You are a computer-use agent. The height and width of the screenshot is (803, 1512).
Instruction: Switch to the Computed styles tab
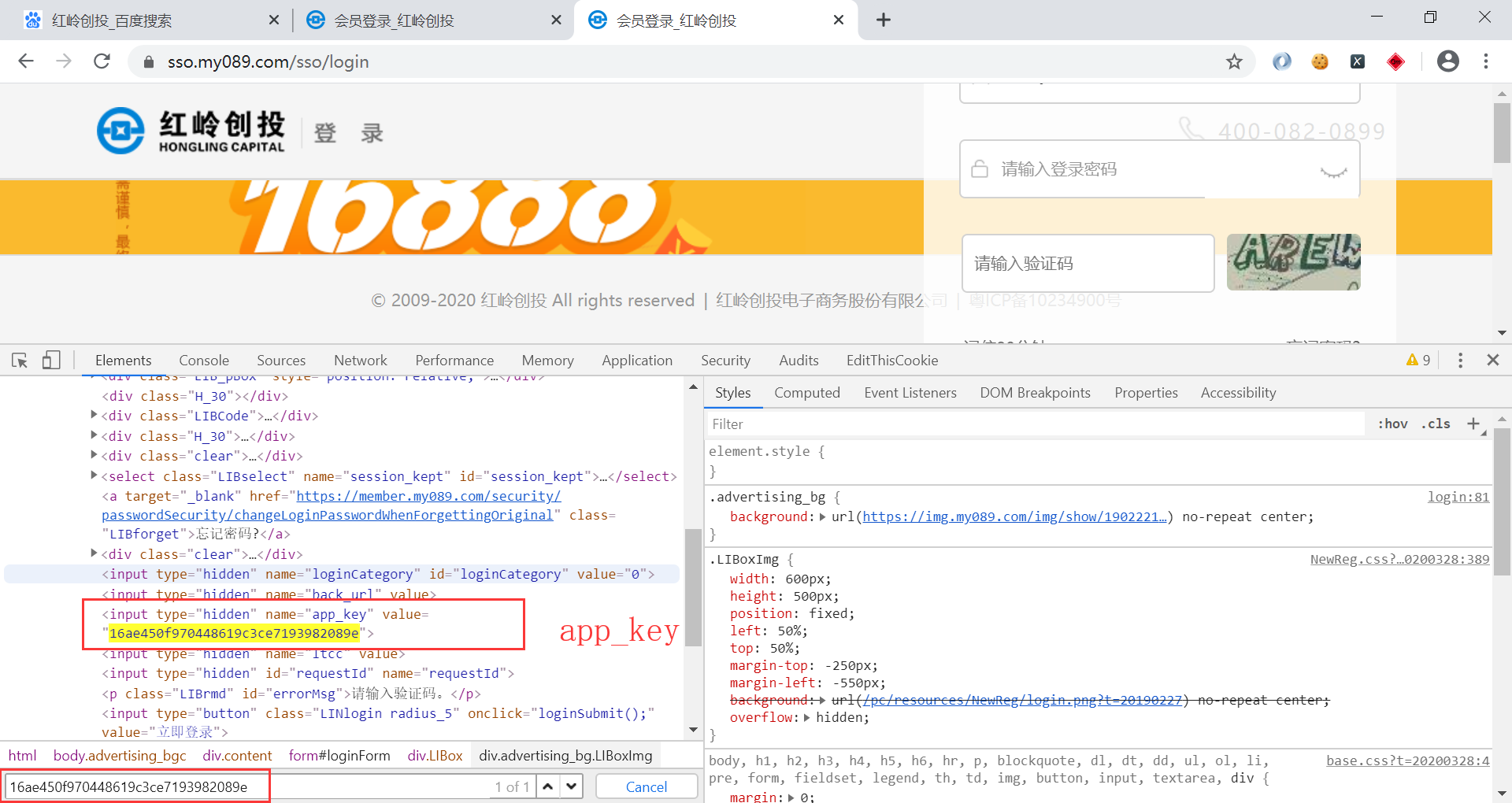[x=807, y=393]
